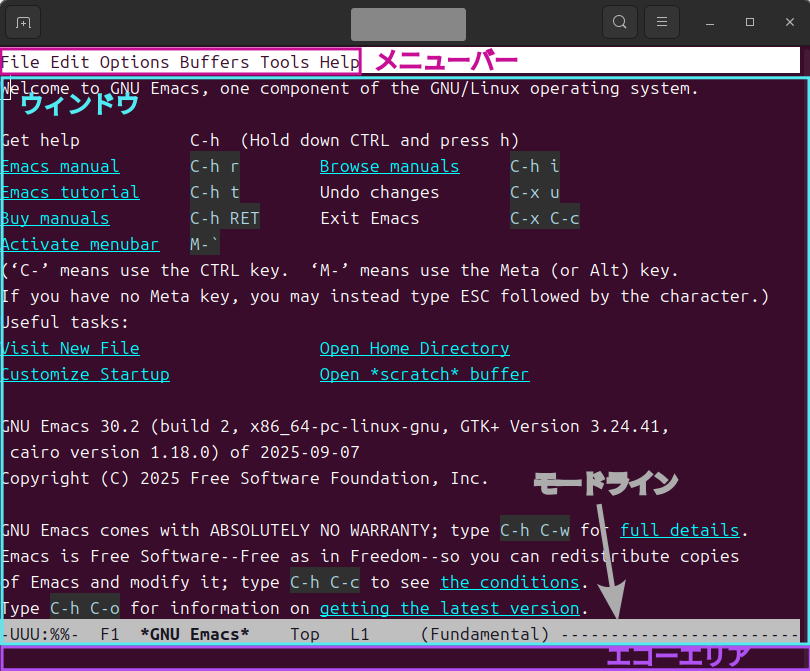Click the C-x C-c key binding text
The width and height of the screenshot is (810, 671).
(544, 219)
